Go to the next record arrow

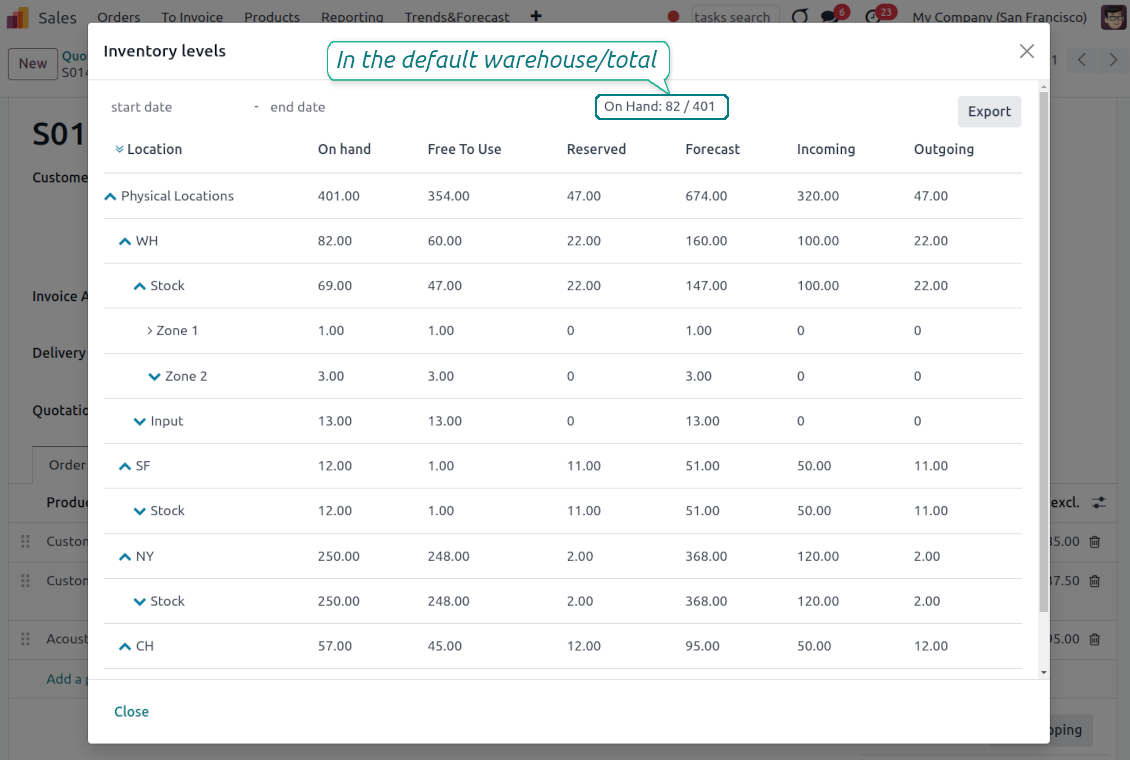coord(1113,61)
